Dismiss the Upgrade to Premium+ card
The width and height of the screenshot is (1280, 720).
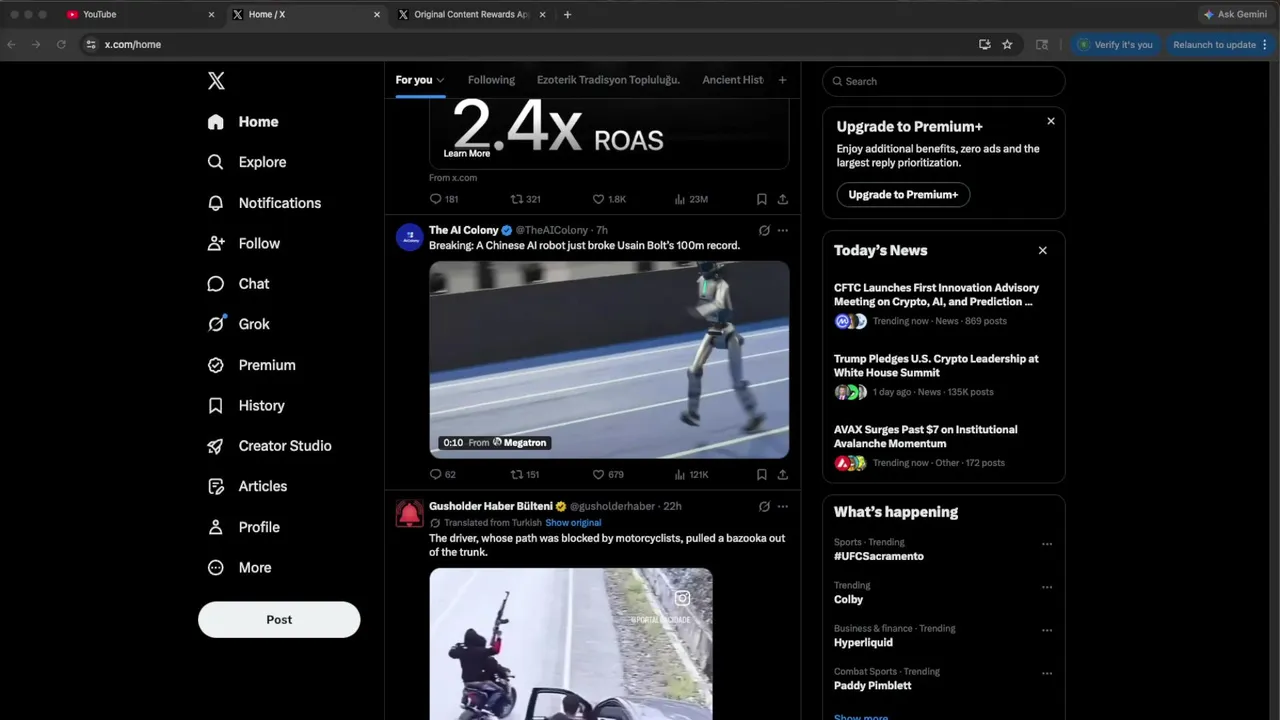[x=1051, y=121]
